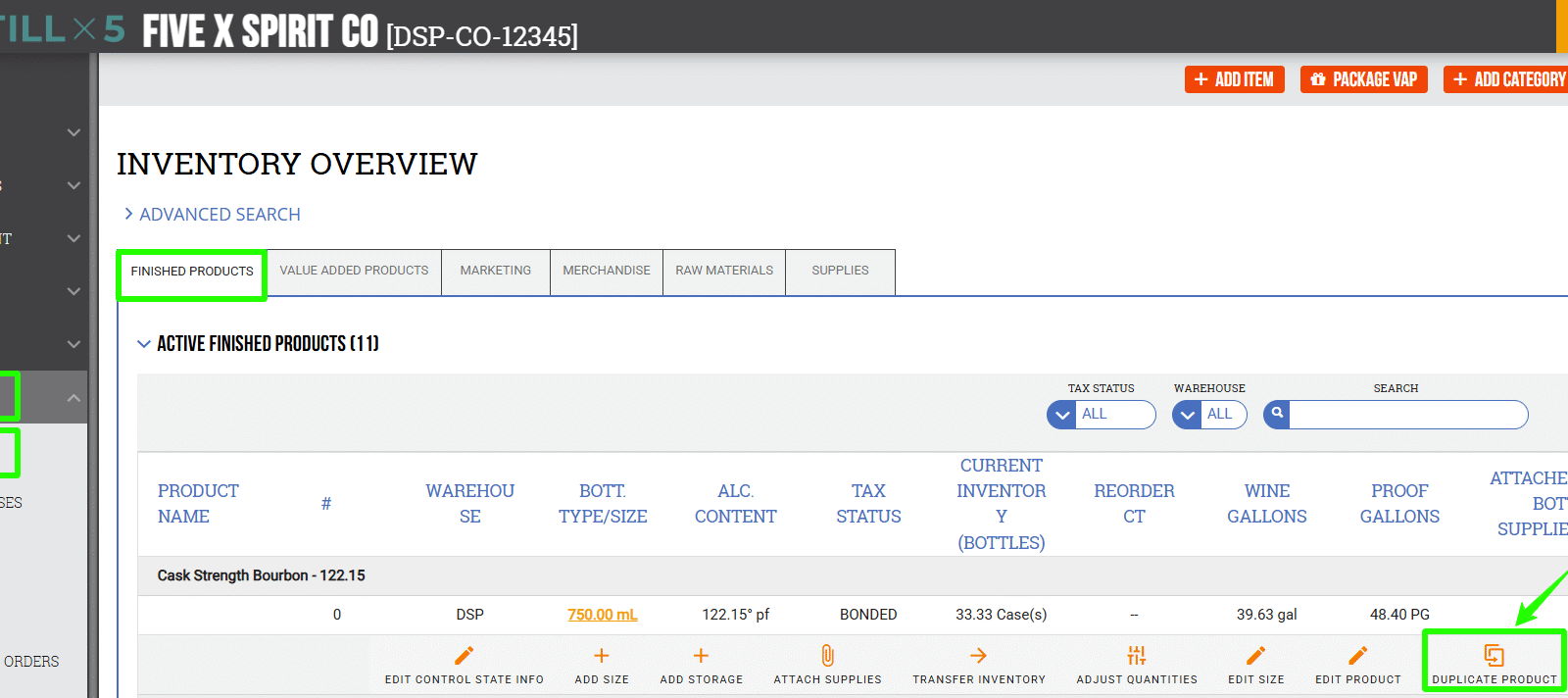This screenshot has height=698, width=1568.
Task: Open the Merchandise tab
Action: [607, 271]
